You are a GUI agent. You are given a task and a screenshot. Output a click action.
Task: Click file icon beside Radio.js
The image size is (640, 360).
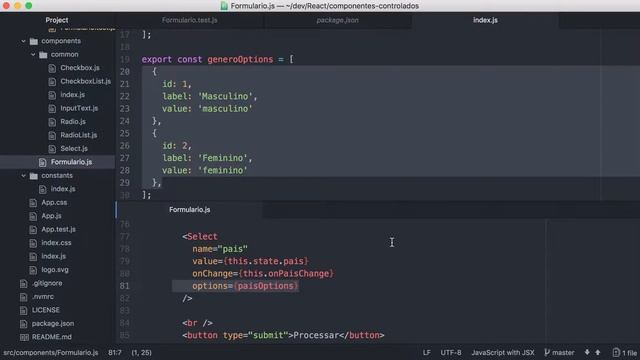52,122
